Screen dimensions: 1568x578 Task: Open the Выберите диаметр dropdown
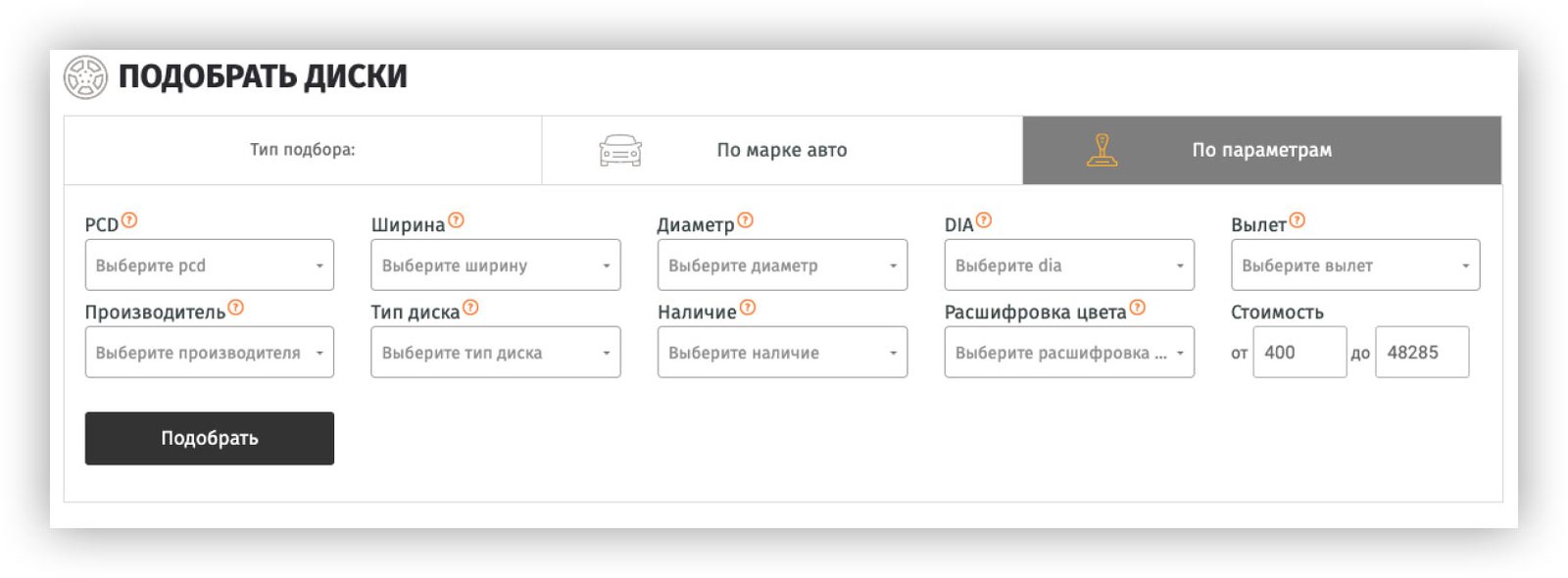tap(782, 265)
